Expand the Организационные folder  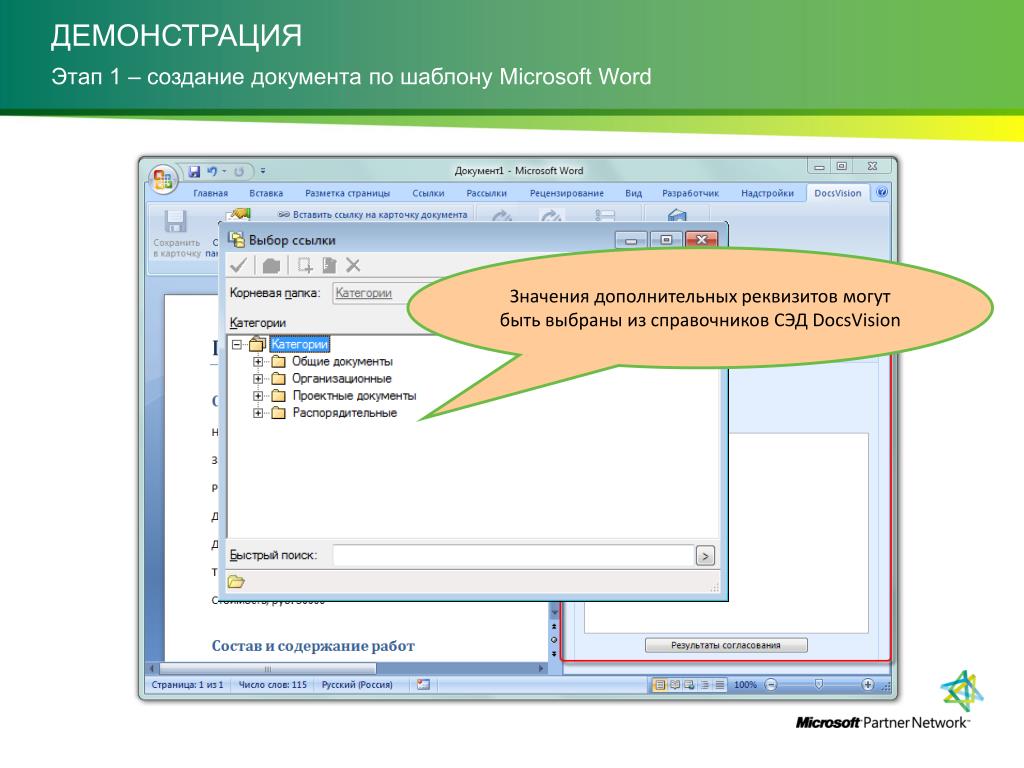coord(258,379)
